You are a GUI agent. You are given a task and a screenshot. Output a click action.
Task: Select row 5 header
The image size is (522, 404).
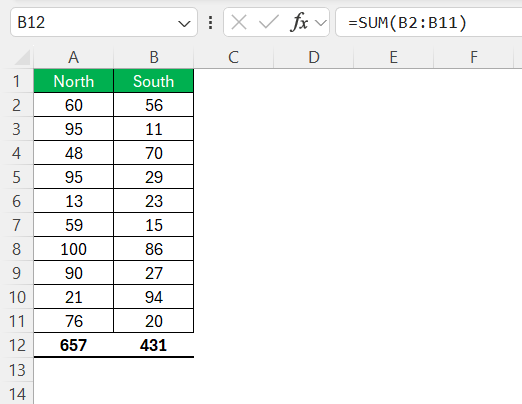[17, 177]
